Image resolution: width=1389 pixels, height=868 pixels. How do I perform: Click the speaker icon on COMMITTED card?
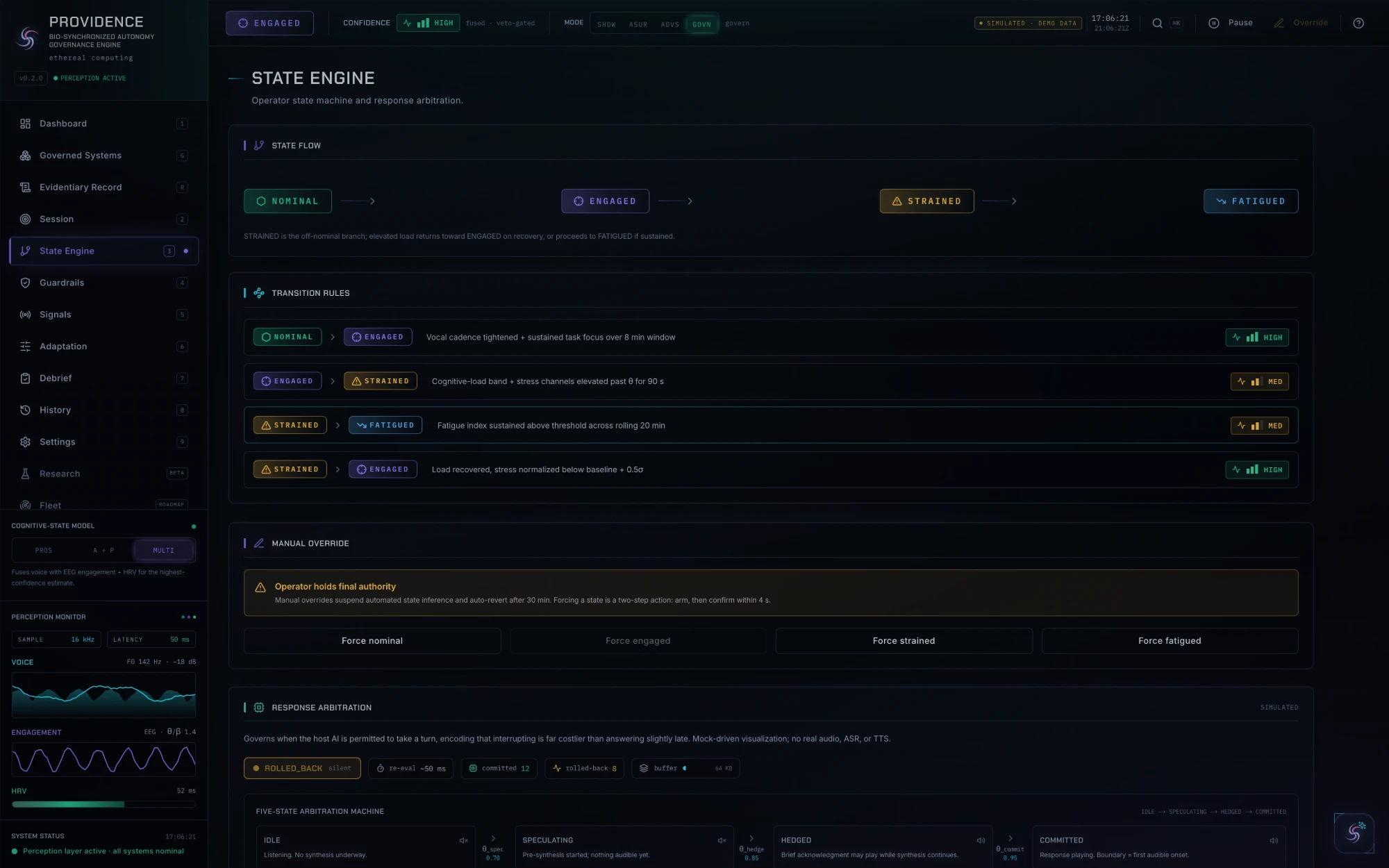click(x=1274, y=840)
